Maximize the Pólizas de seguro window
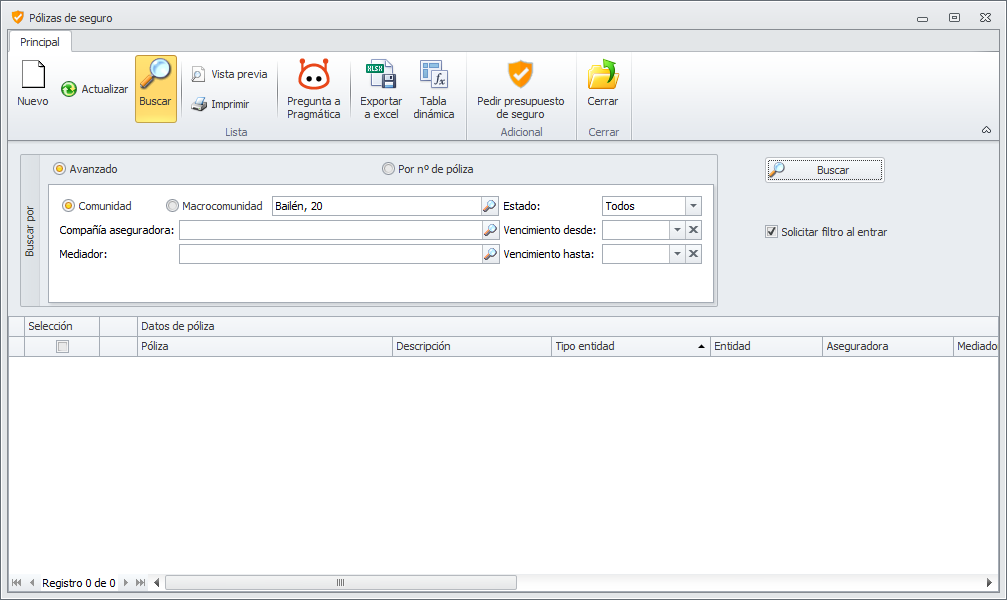 pos(954,18)
